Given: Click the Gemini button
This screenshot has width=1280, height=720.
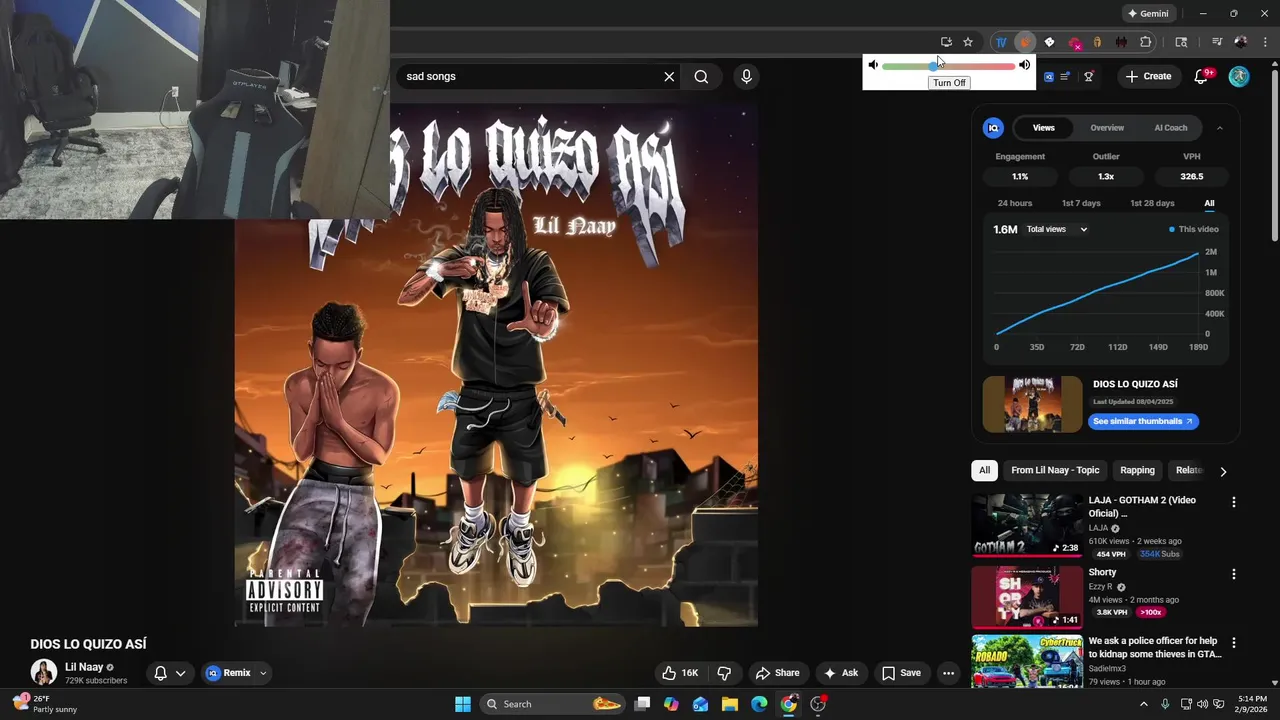Looking at the screenshot, I should pyautogui.click(x=1148, y=14).
